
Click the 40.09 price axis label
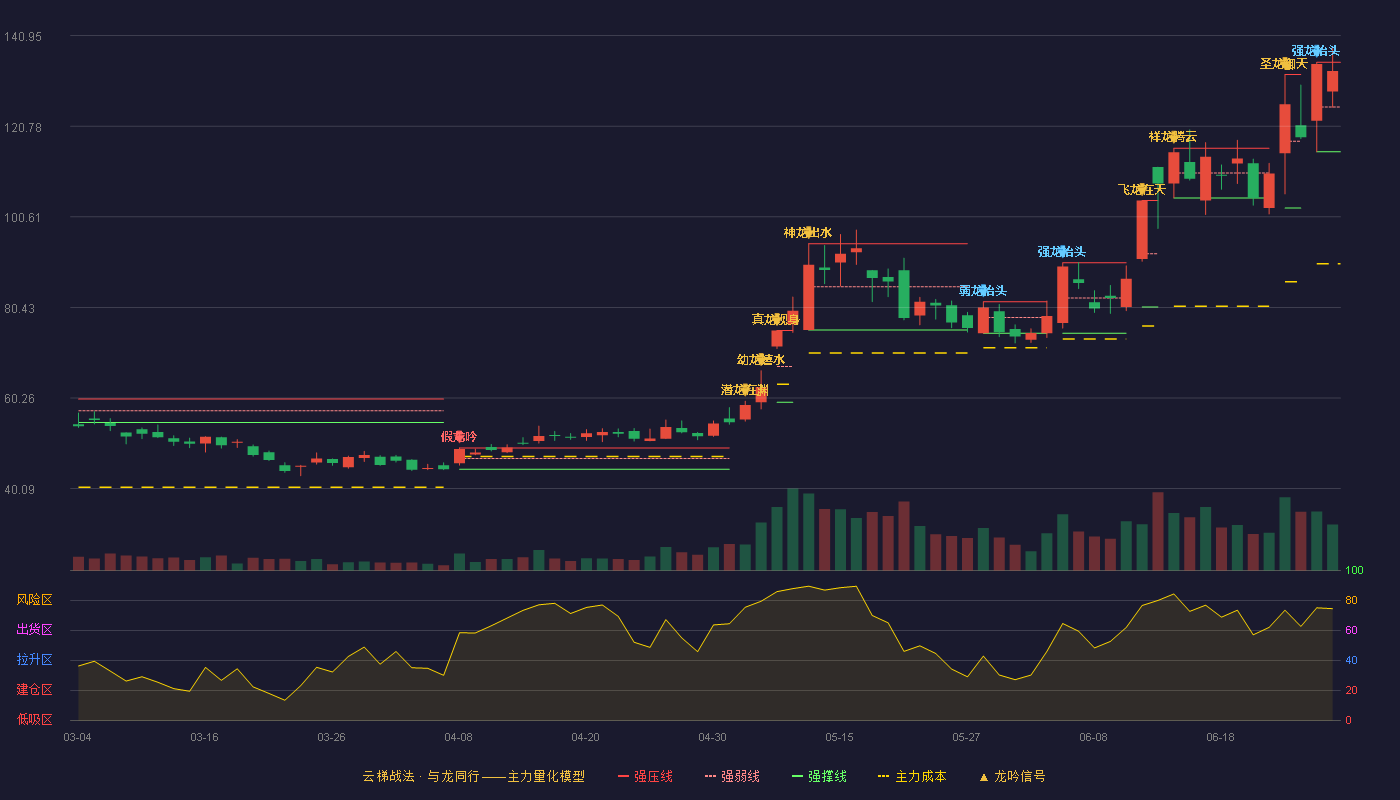click(20, 490)
